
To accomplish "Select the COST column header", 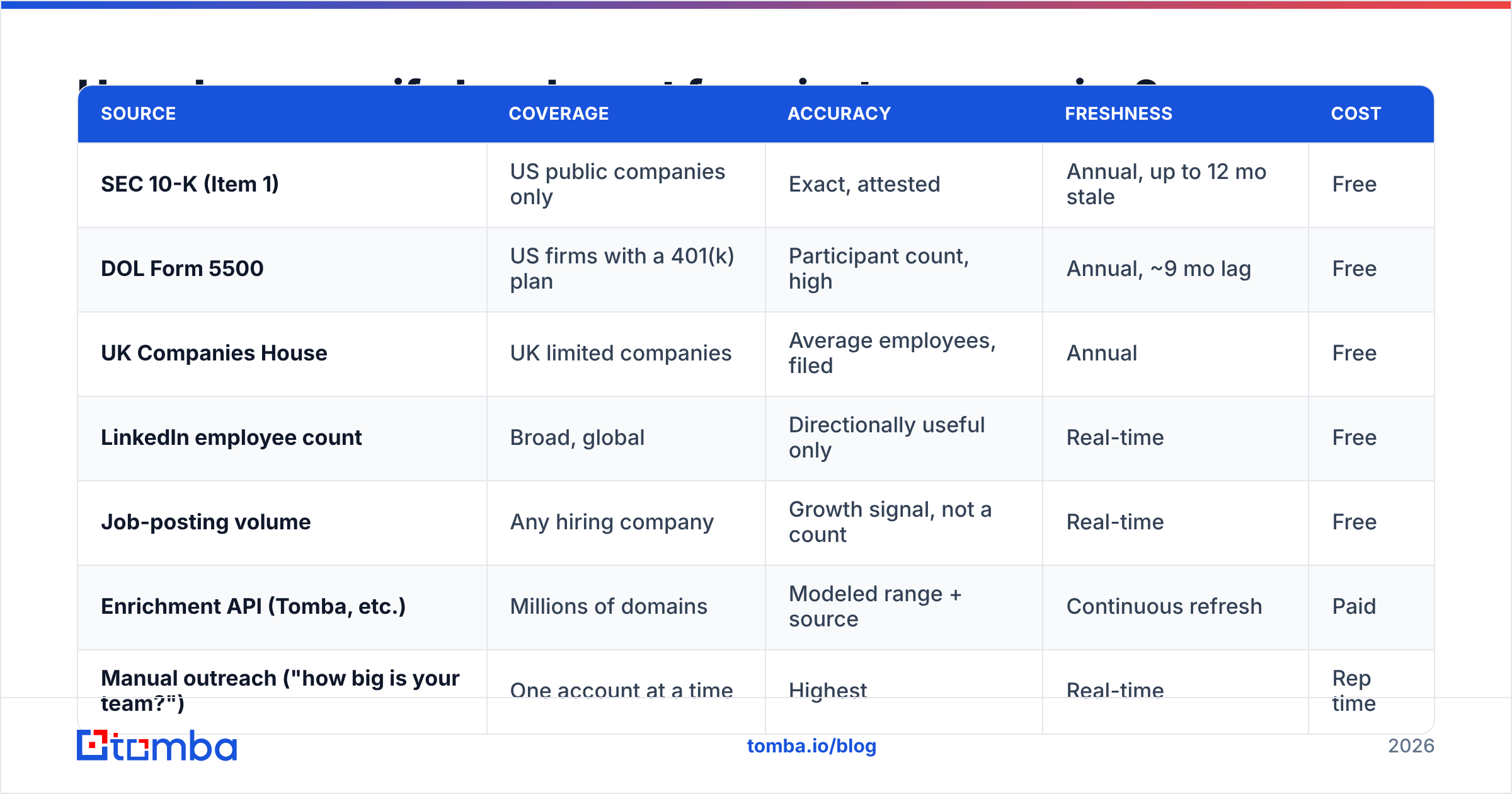I will 1356,113.
